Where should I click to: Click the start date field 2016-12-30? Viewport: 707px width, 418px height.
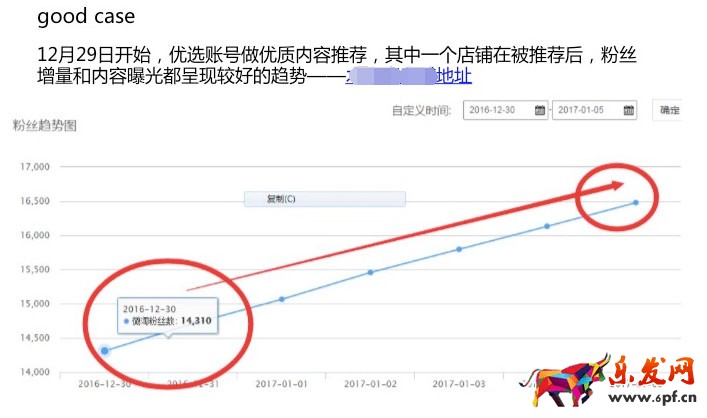coord(499,110)
